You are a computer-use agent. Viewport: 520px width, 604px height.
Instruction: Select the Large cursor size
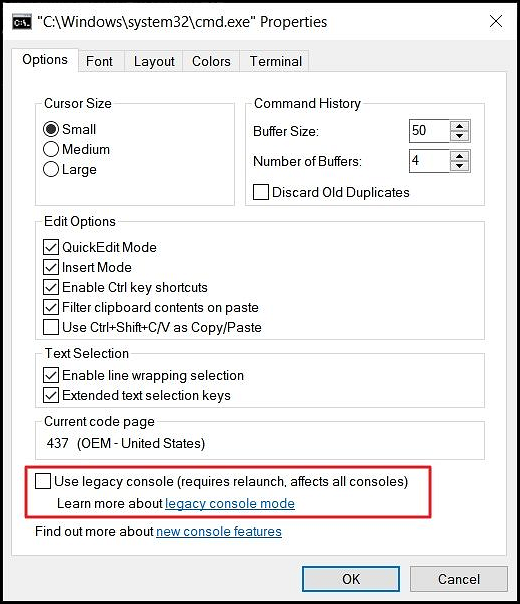(51, 169)
